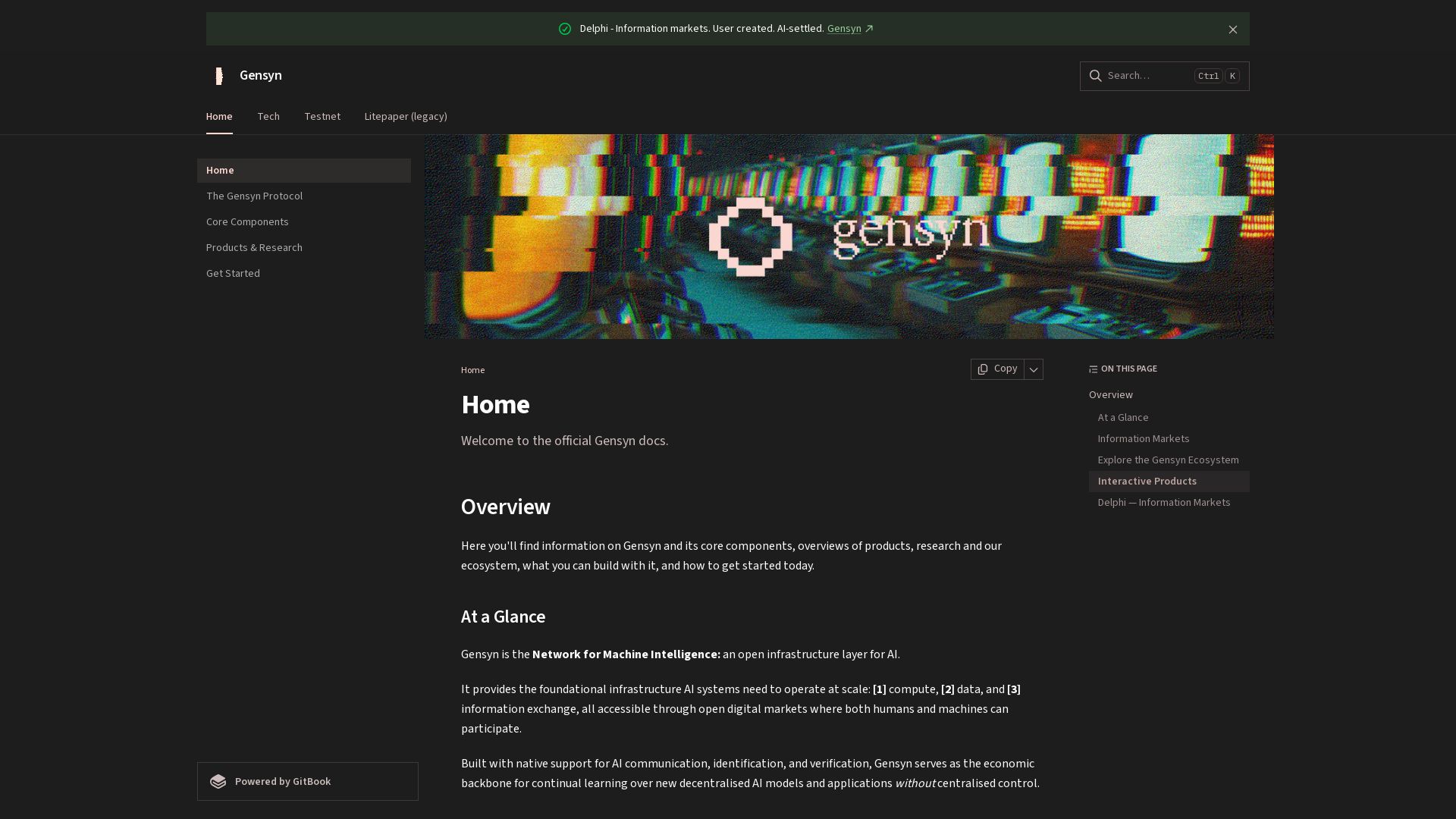Click the Powered by GitBook link
1456x819 pixels.
[x=308, y=782]
